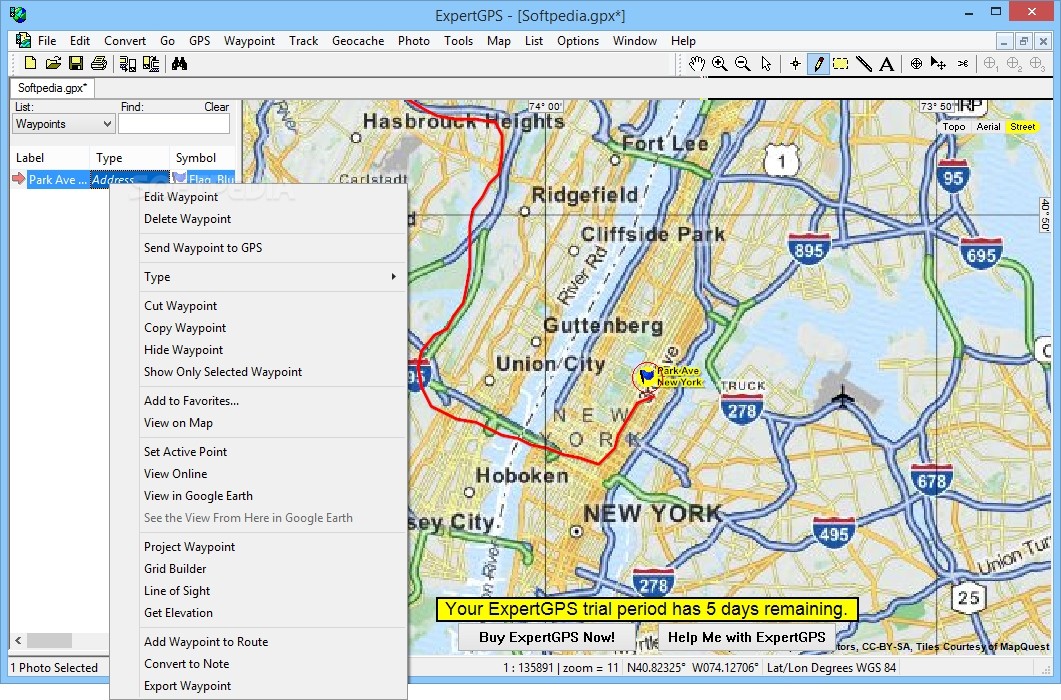Viewport: 1061px width, 700px height.
Task: Click the trial period remaining yellow notice
Action: pos(647,609)
